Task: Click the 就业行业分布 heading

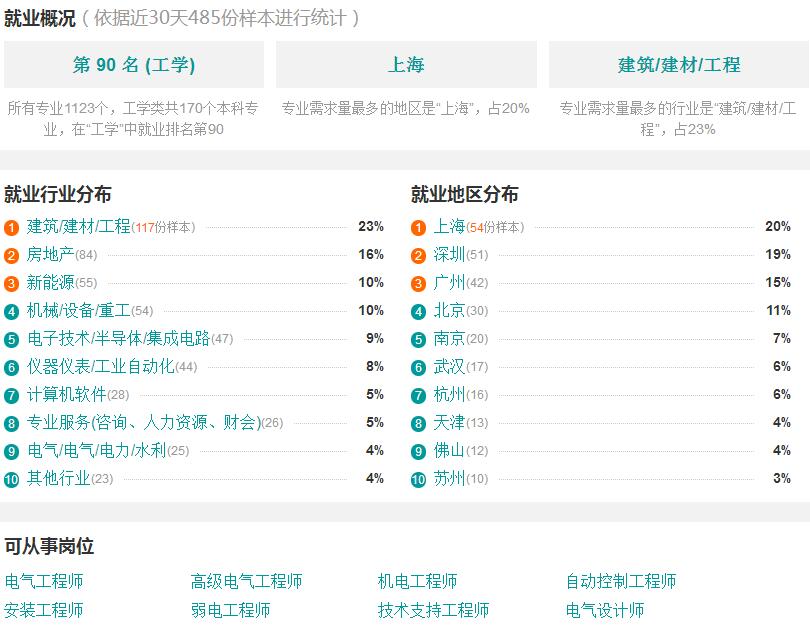Action: coord(57,194)
